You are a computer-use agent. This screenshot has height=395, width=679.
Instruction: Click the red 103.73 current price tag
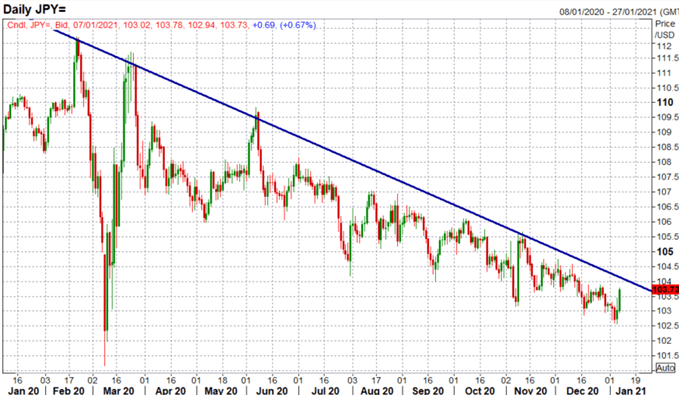[x=665, y=290]
